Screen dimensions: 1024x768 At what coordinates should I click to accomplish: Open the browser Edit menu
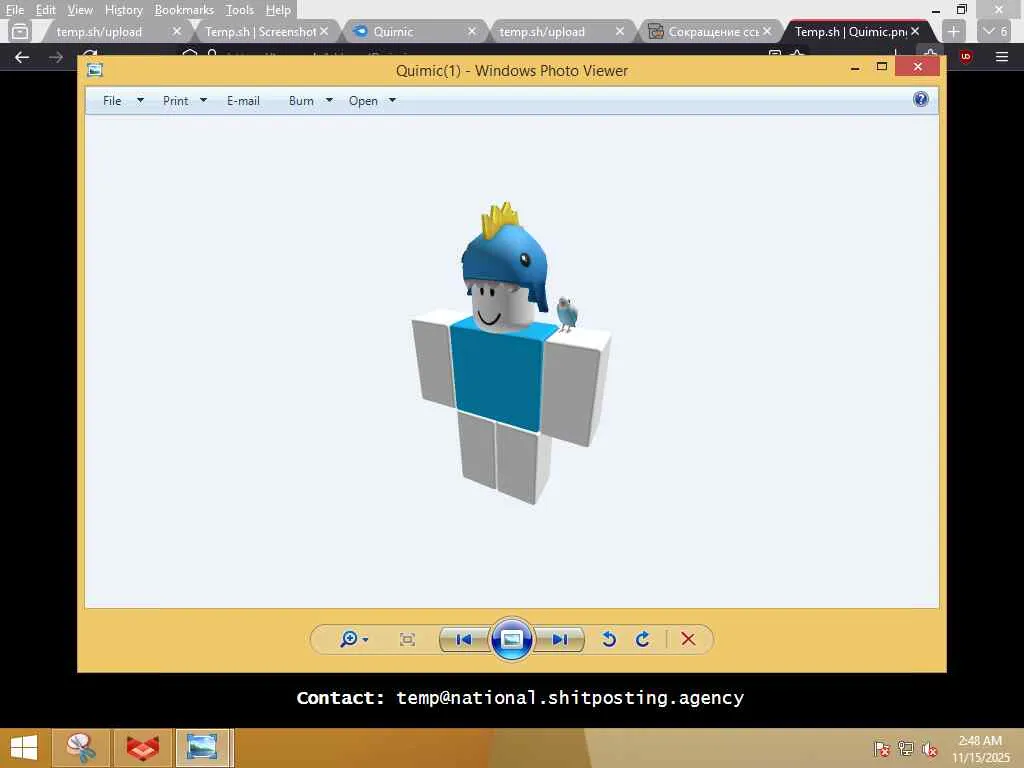[45, 10]
